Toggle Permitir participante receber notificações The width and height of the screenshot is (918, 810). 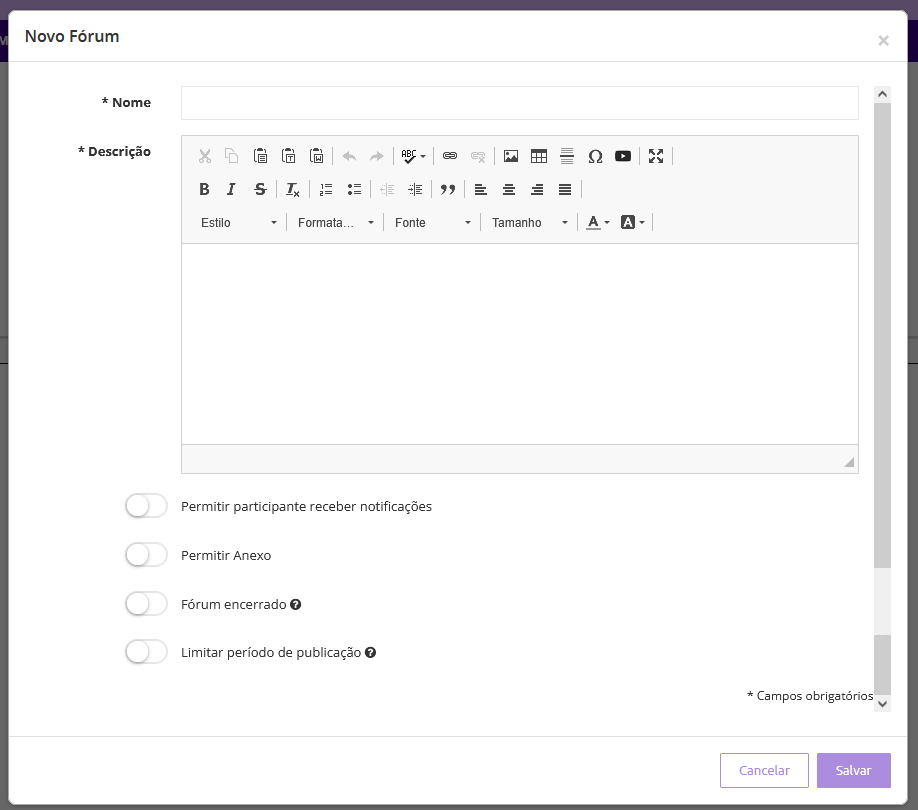[146, 506]
